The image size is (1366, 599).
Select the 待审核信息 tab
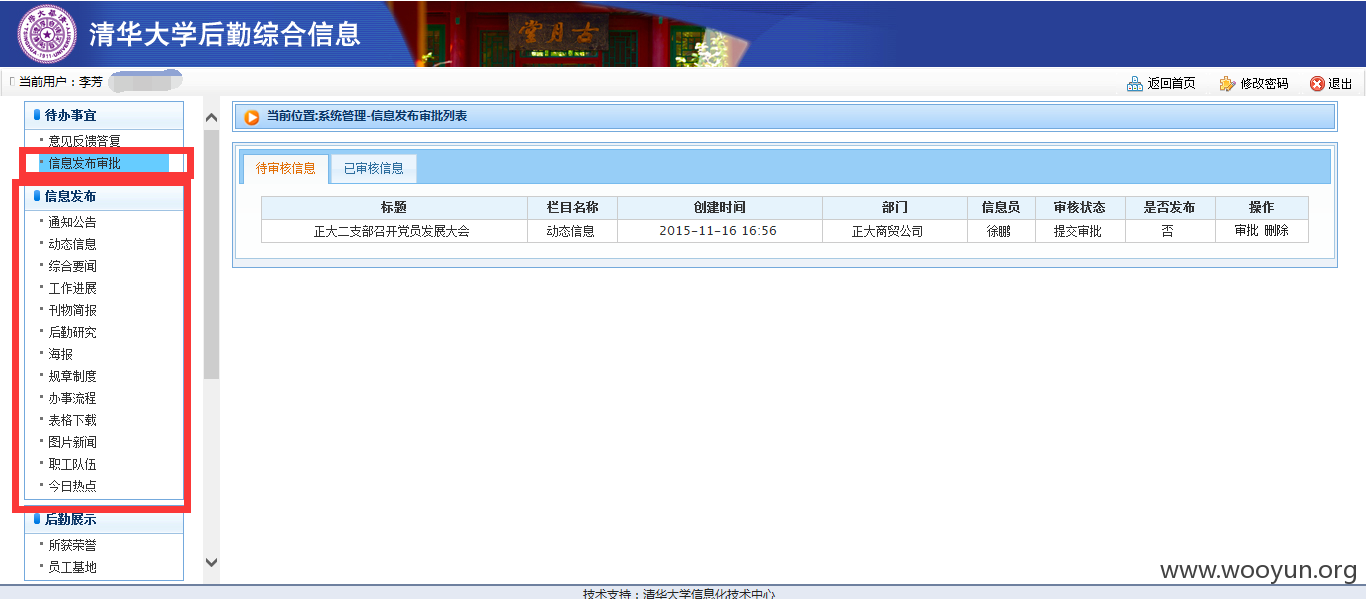[x=286, y=169]
